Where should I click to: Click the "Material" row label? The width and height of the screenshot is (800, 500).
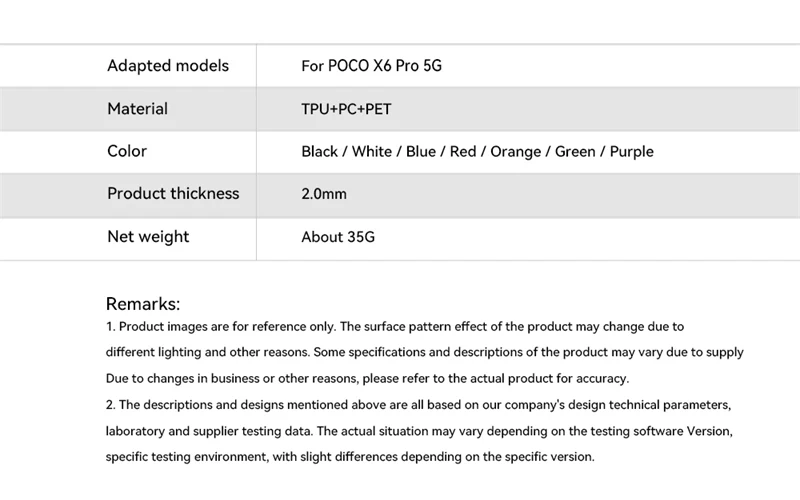click(x=137, y=109)
